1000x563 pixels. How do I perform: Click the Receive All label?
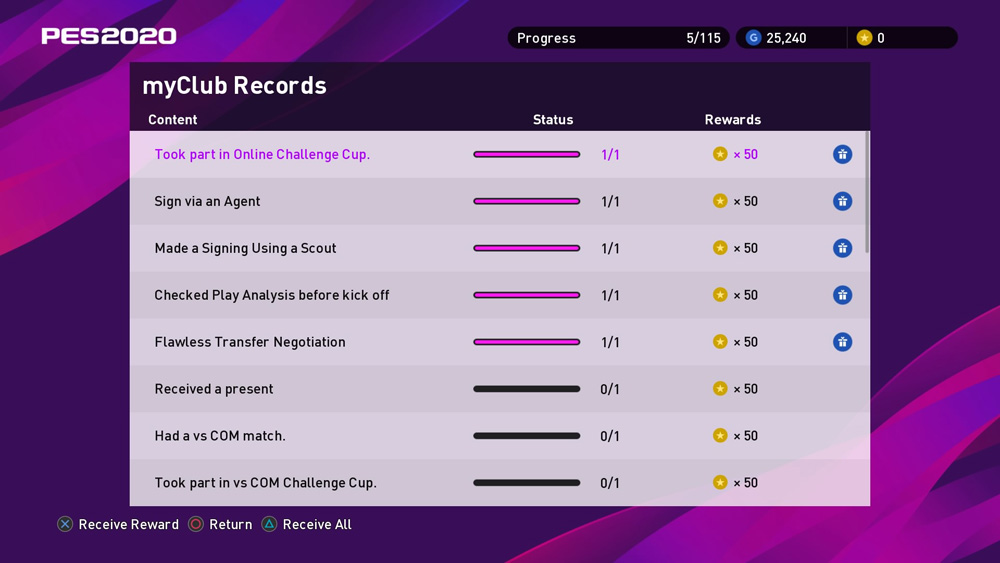[x=317, y=524]
